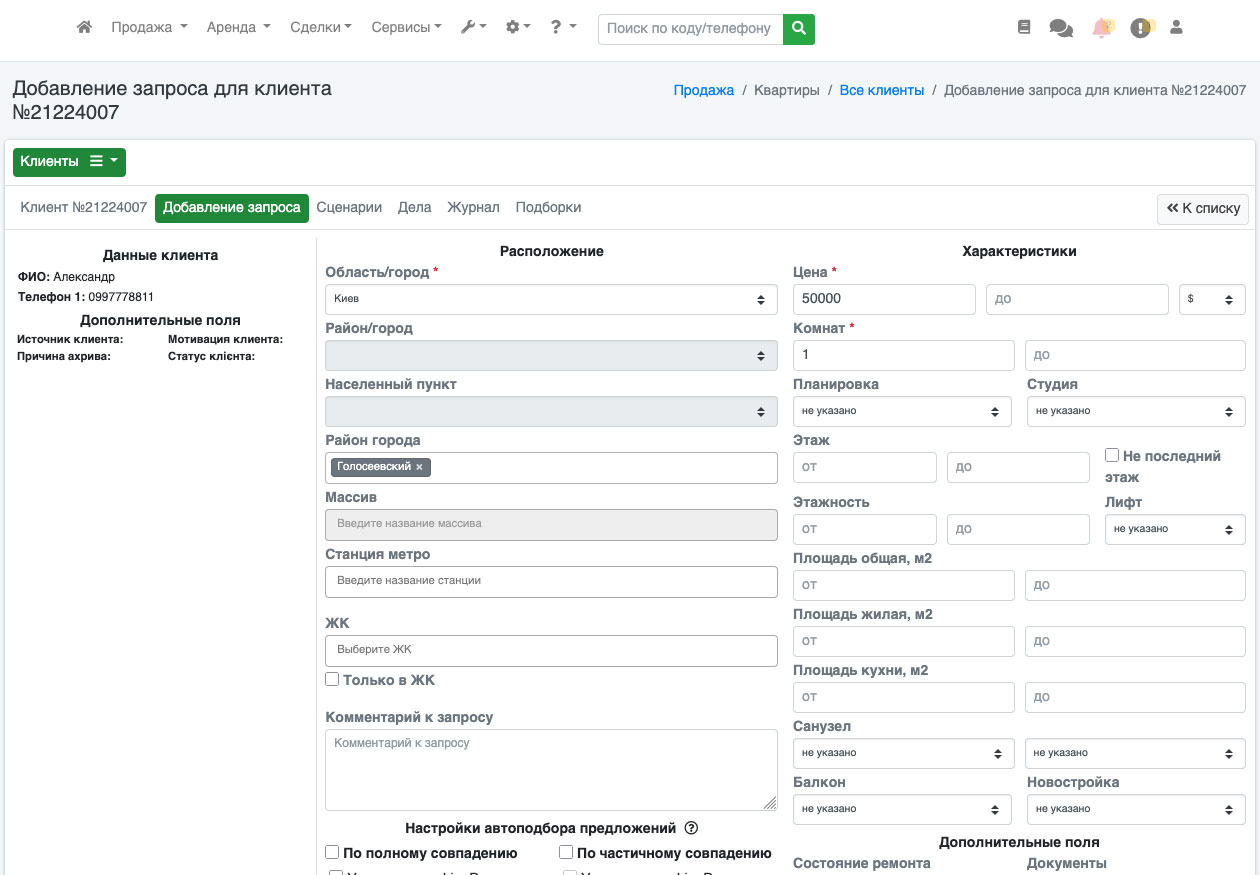Remove the Голосеевский district tag

pyautogui.click(x=419, y=467)
